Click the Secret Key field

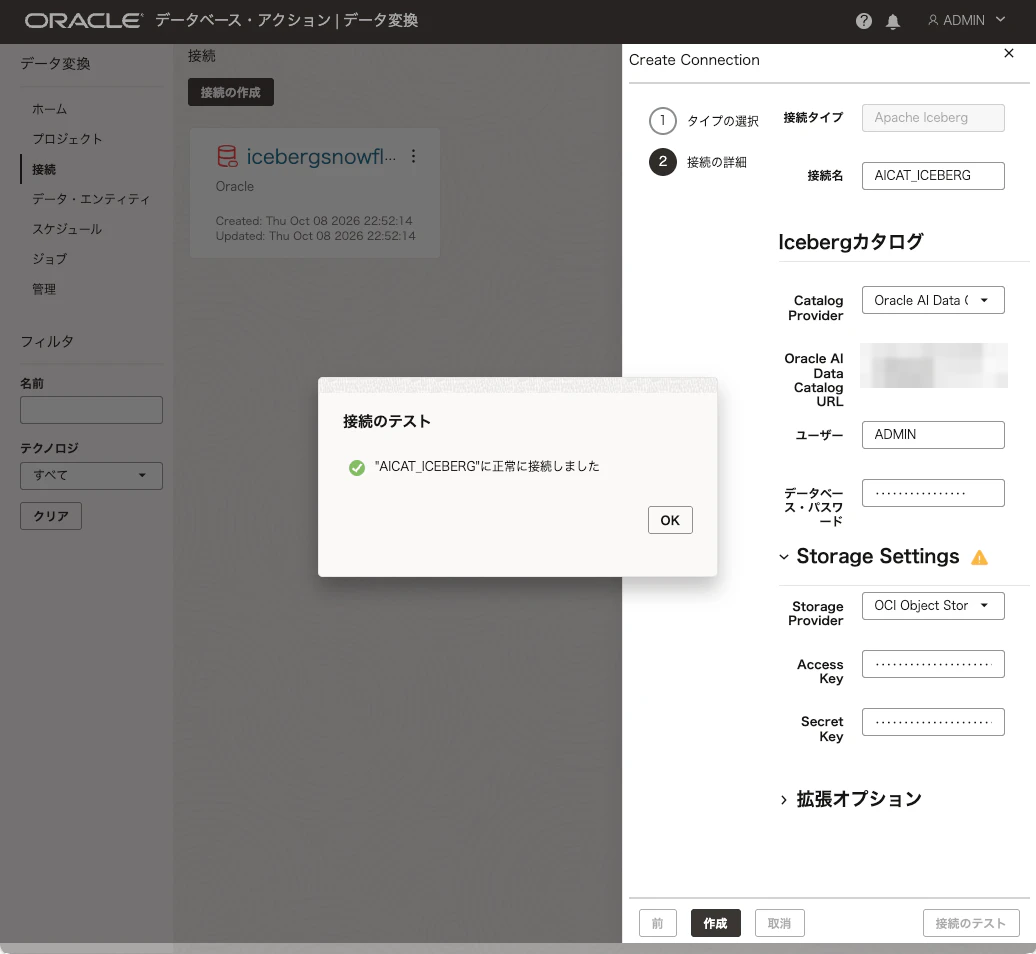(933, 722)
